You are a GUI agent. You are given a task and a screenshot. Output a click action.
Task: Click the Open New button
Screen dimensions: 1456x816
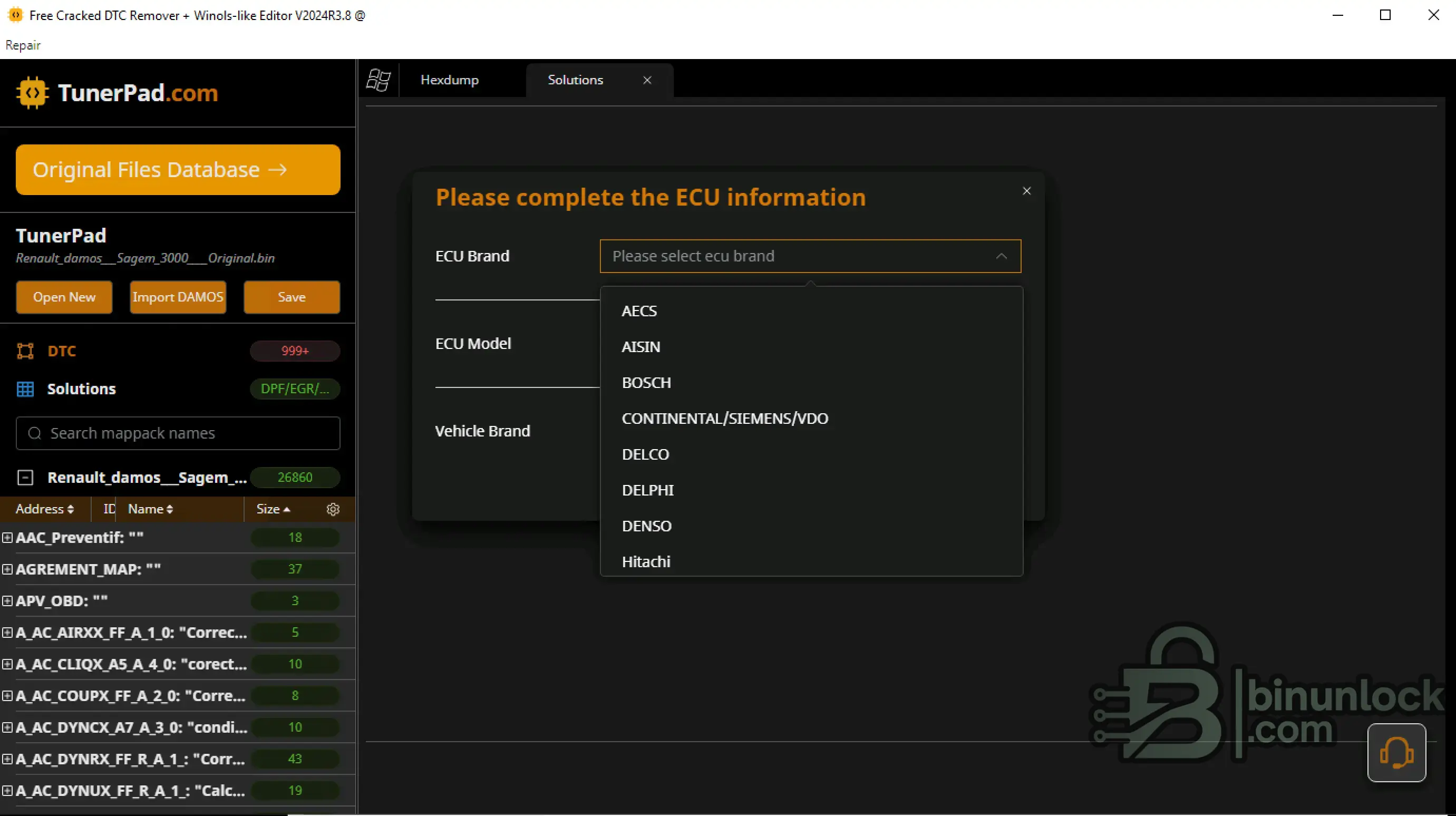(64, 297)
